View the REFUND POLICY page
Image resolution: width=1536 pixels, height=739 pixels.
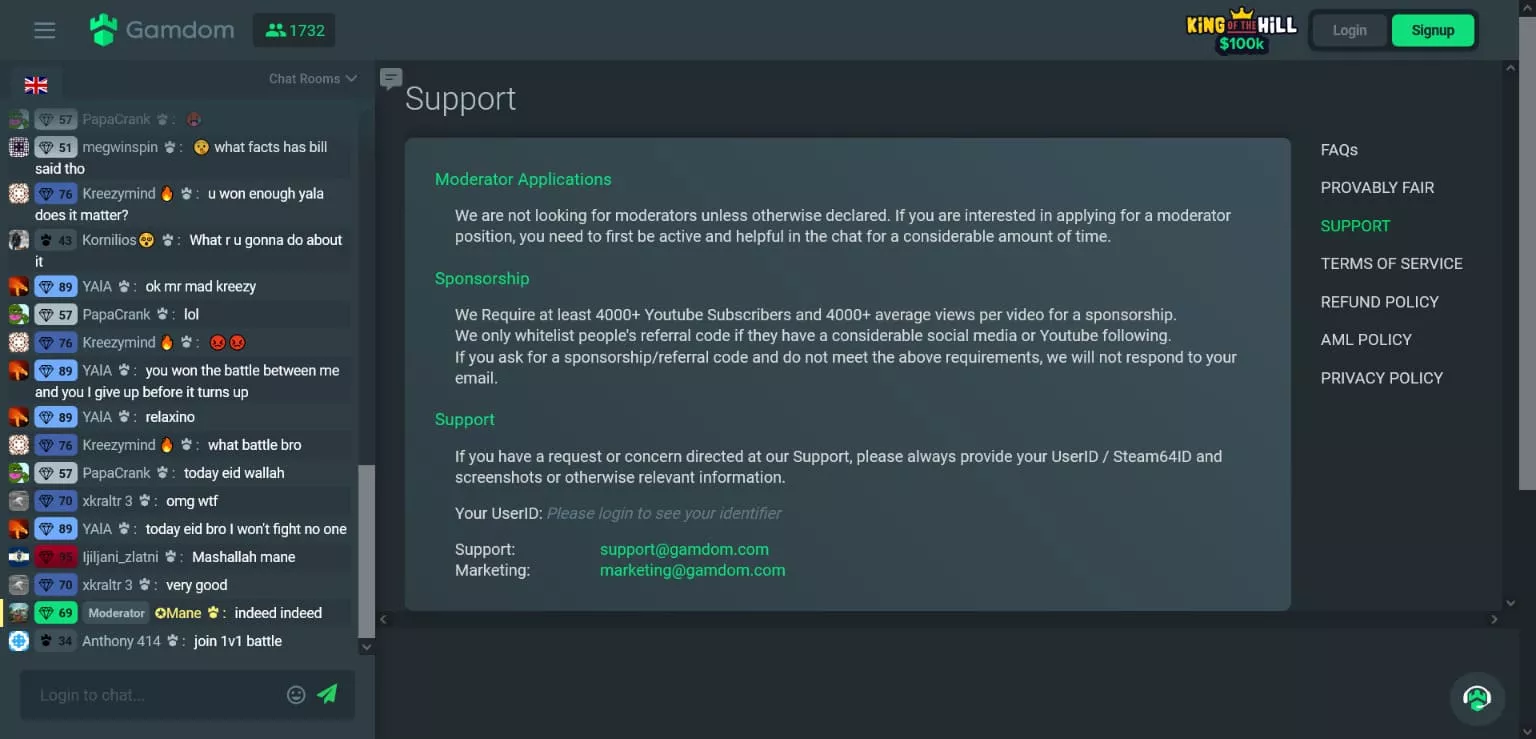pyautogui.click(x=1379, y=302)
